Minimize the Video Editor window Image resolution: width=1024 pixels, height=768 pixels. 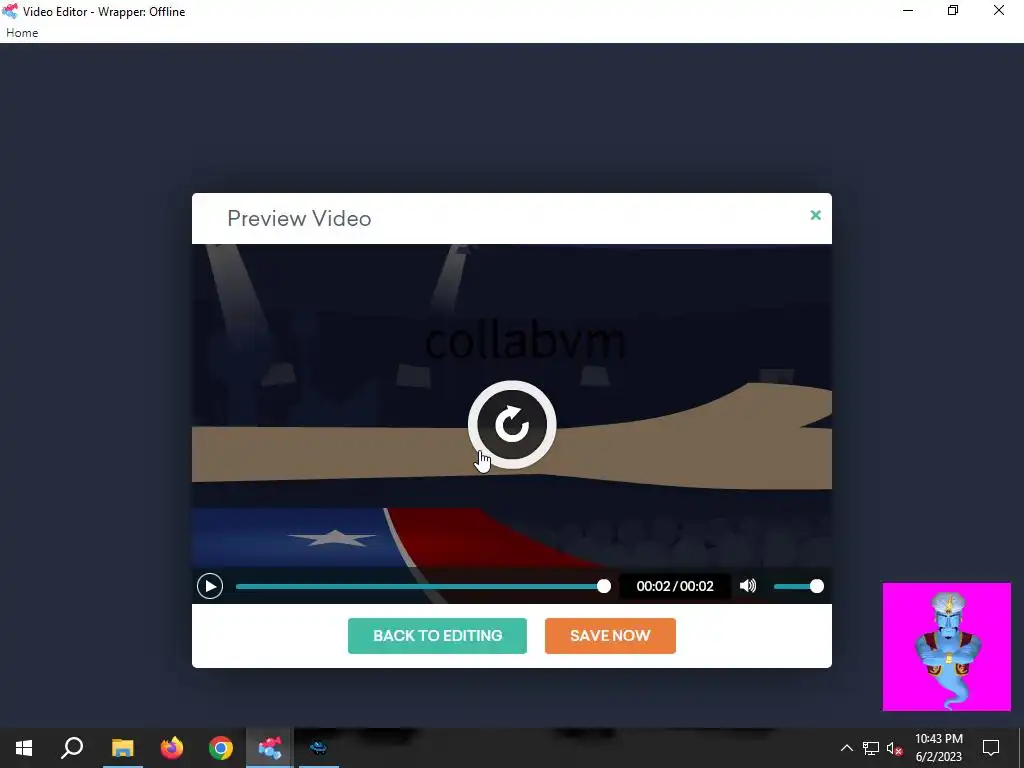[x=908, y=10]
